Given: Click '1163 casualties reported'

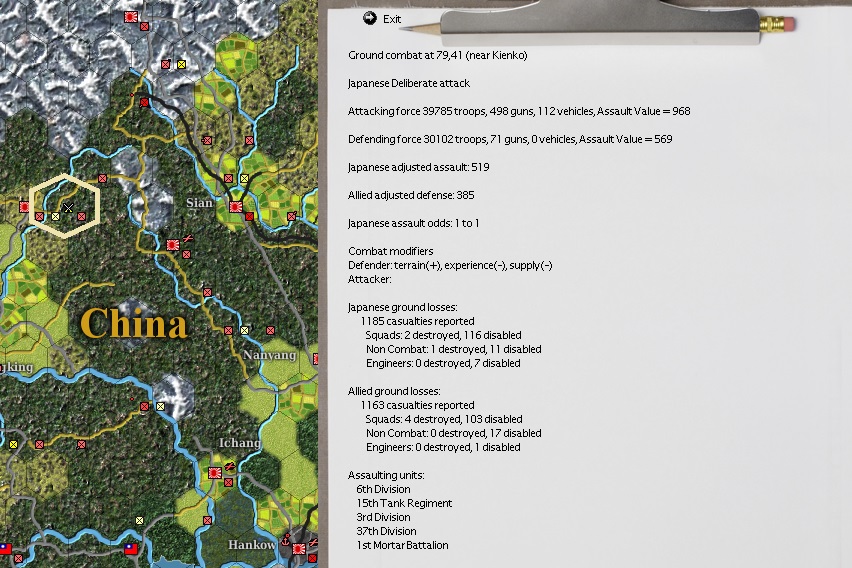Looking at the screenshot, I should coord(417,405).
